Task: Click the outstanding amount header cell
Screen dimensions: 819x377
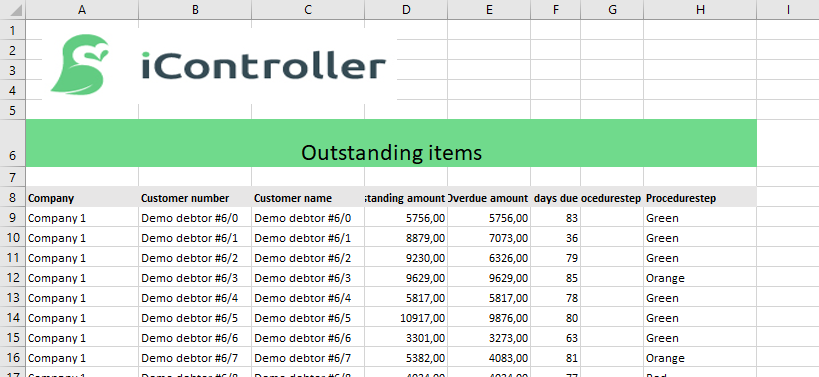Action: coord(406,197)
